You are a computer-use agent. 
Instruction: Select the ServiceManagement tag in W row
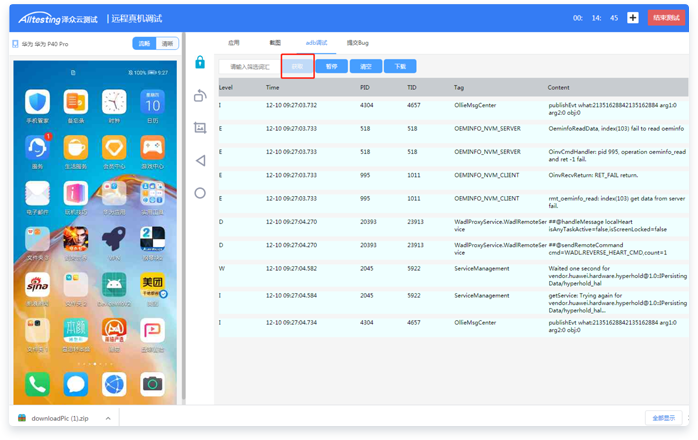point(482,269)
